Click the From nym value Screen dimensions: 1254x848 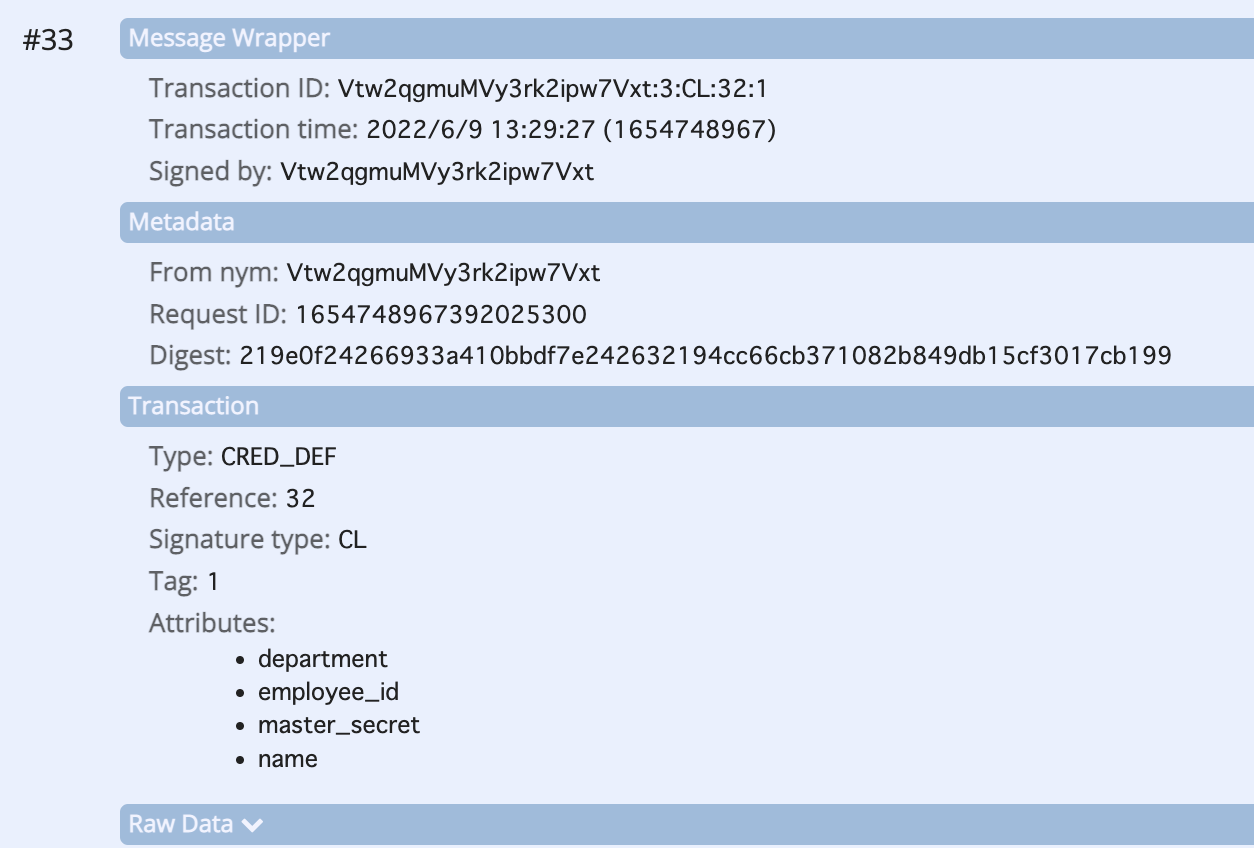point(443,273)
